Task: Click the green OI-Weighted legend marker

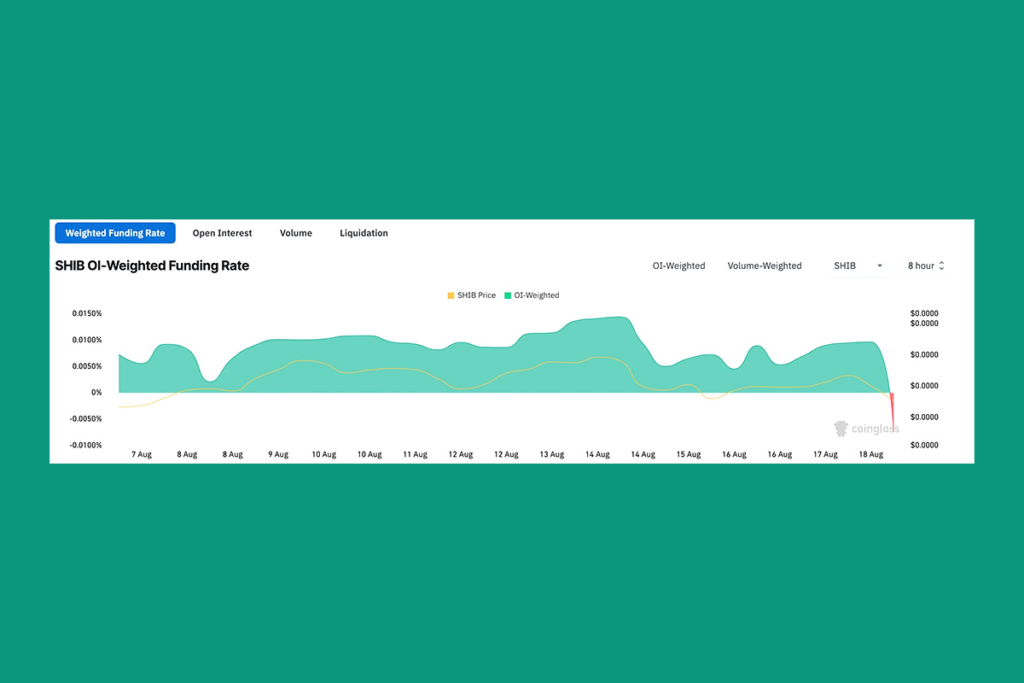Action: (x=508, y=296)
